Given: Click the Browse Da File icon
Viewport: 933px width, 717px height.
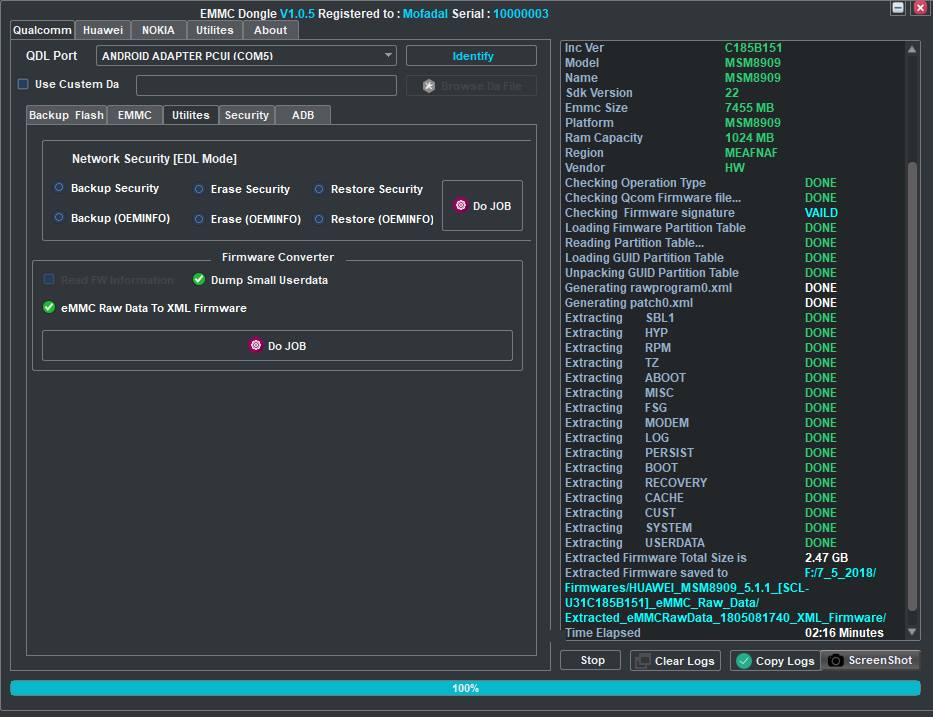Looking at the screenshot, I should pyautogui.click(x=428, y=86).
